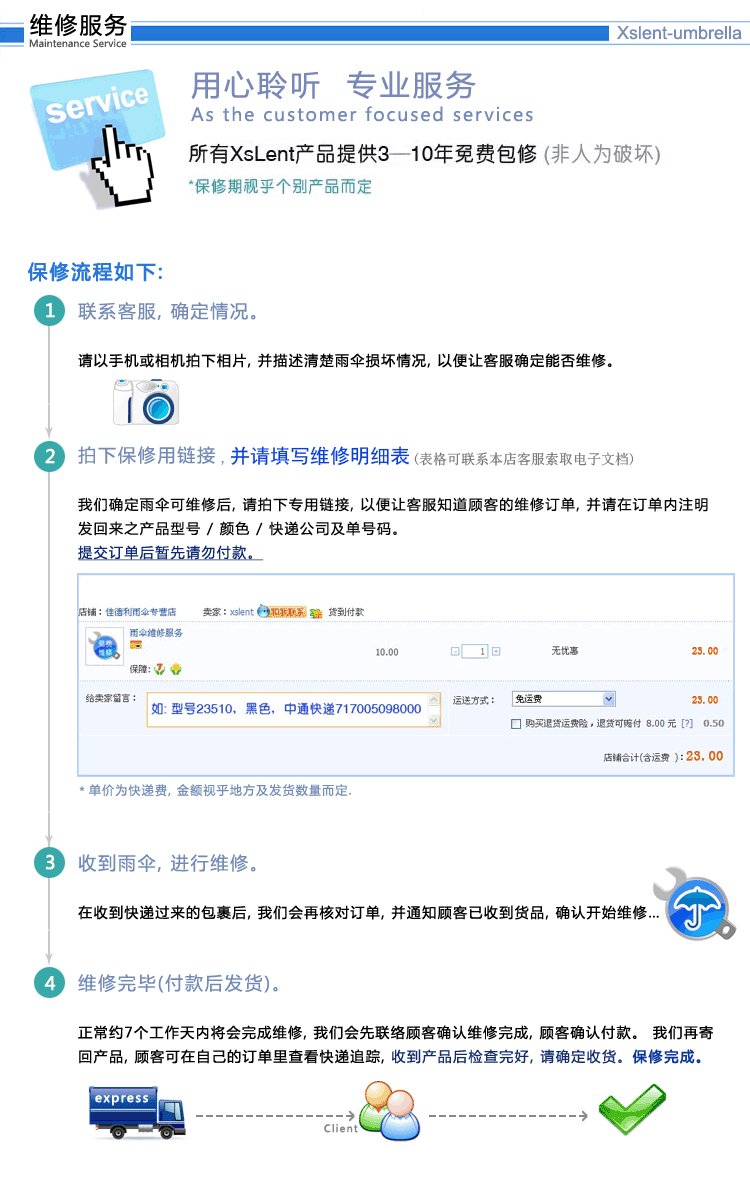This screenshot has height=1186, width=750.
Task: Tick the 购买退货运费险 checkbox
Action: [516, 724]
